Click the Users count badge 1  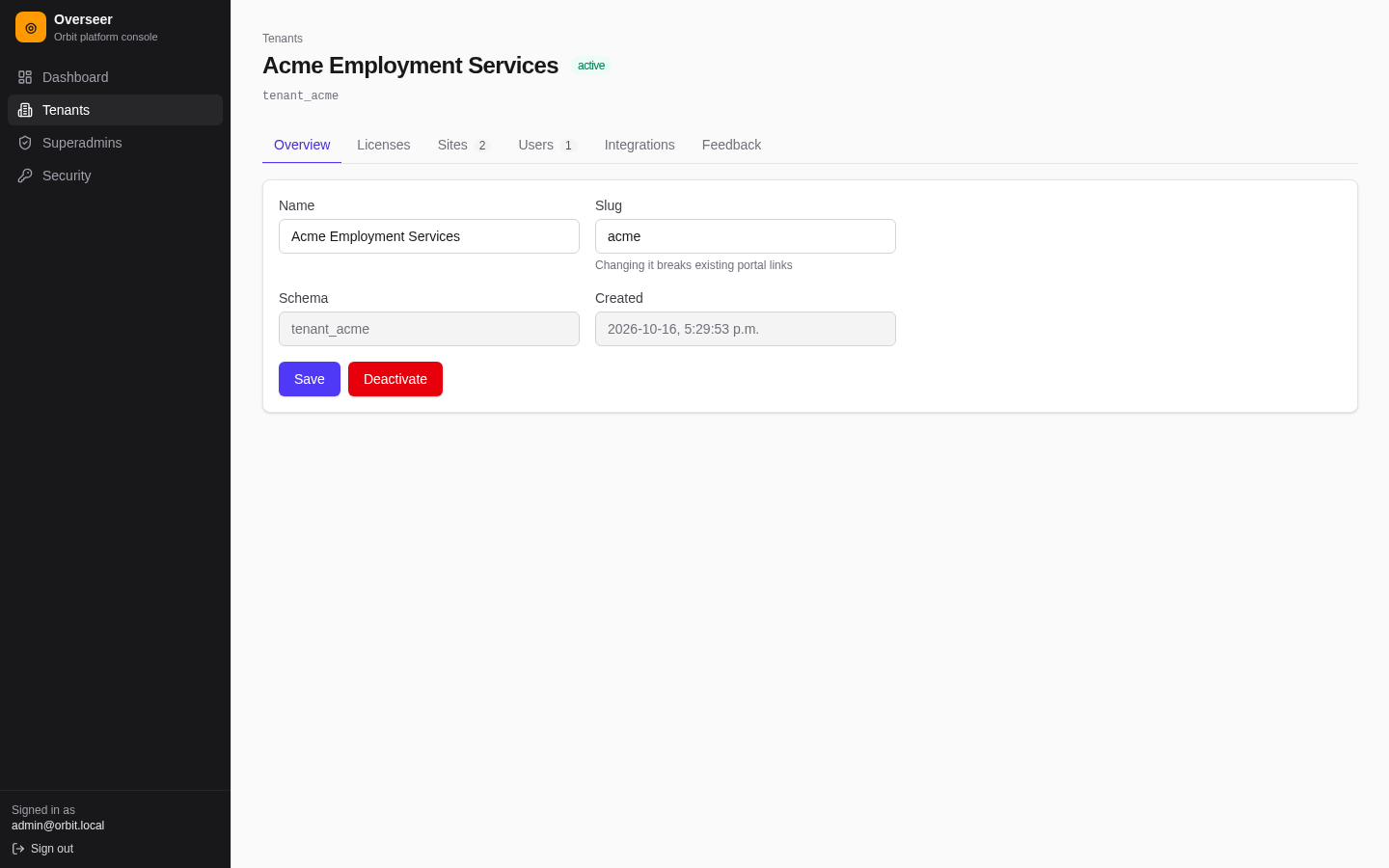(x=568, y=146)
